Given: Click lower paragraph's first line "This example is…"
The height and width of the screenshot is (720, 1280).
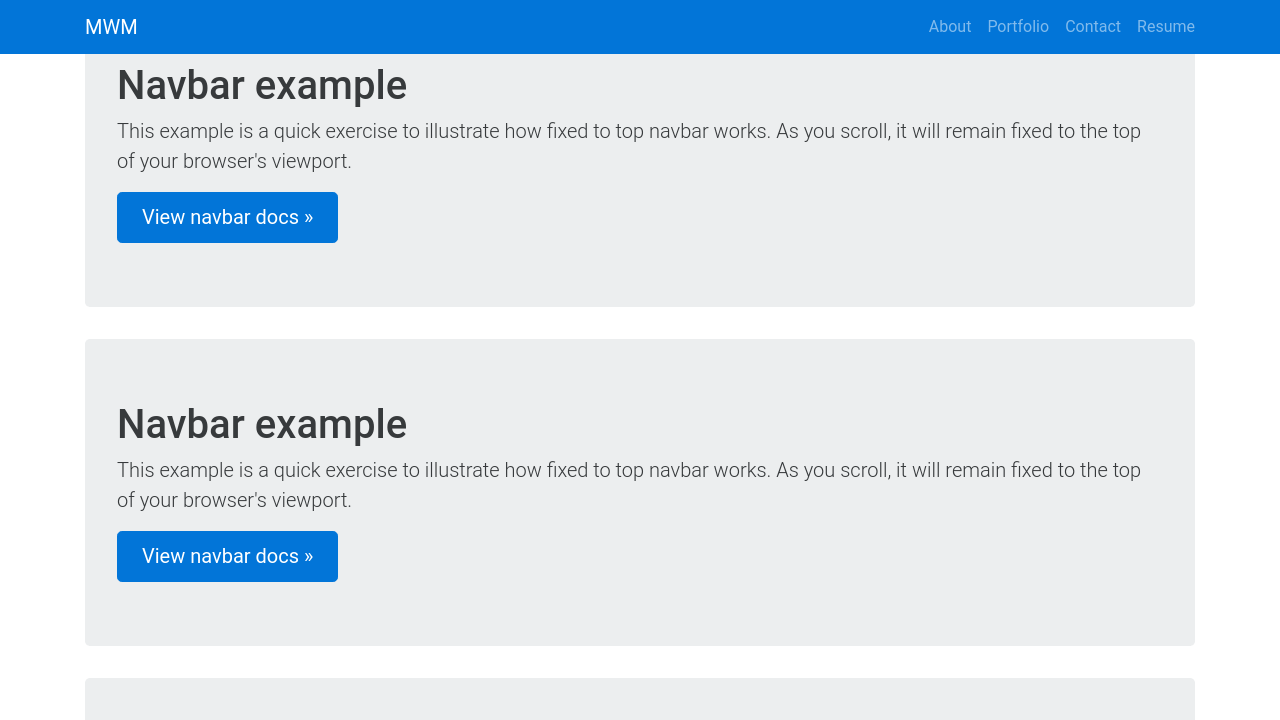Looking at the screenshot, I should pos(628,471).
